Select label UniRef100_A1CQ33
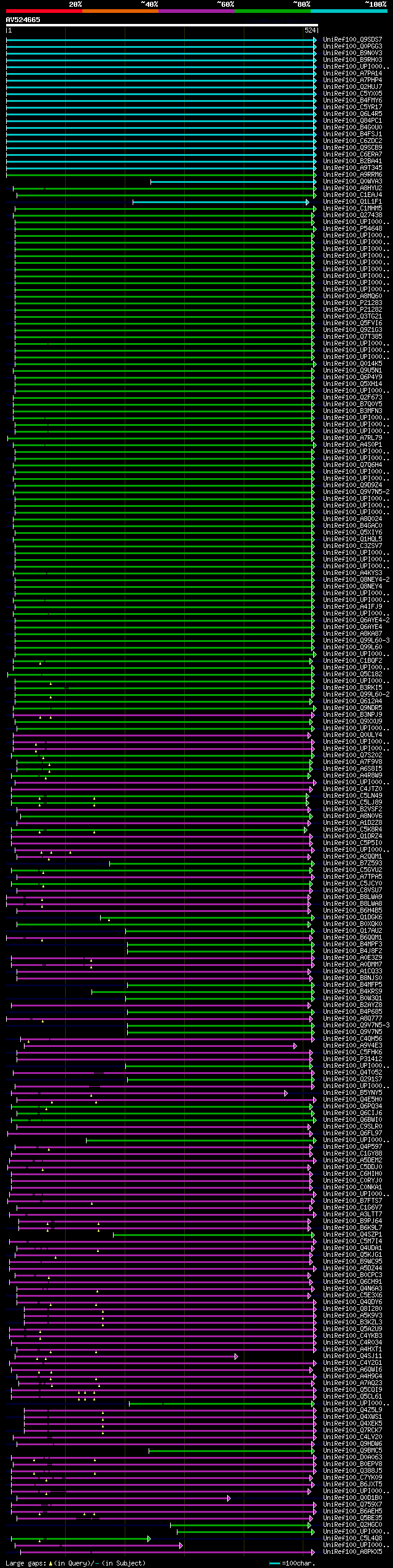The image size is (393, 1568). point(352,971)
